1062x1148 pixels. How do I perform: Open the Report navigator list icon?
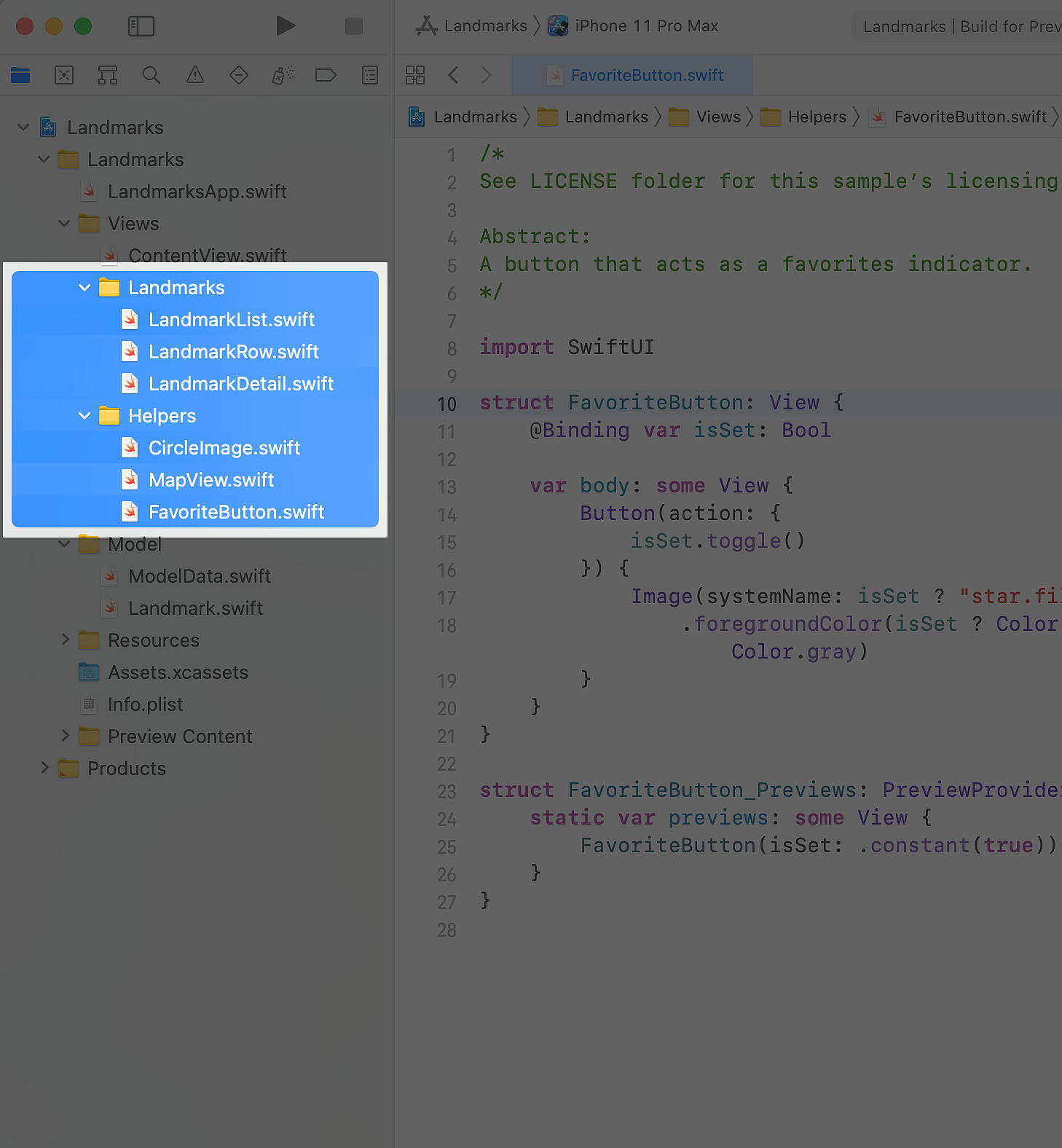pos(370,75)
